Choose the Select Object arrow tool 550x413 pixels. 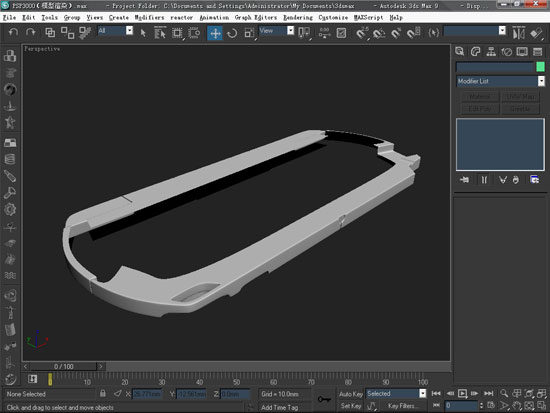[143, 33]
